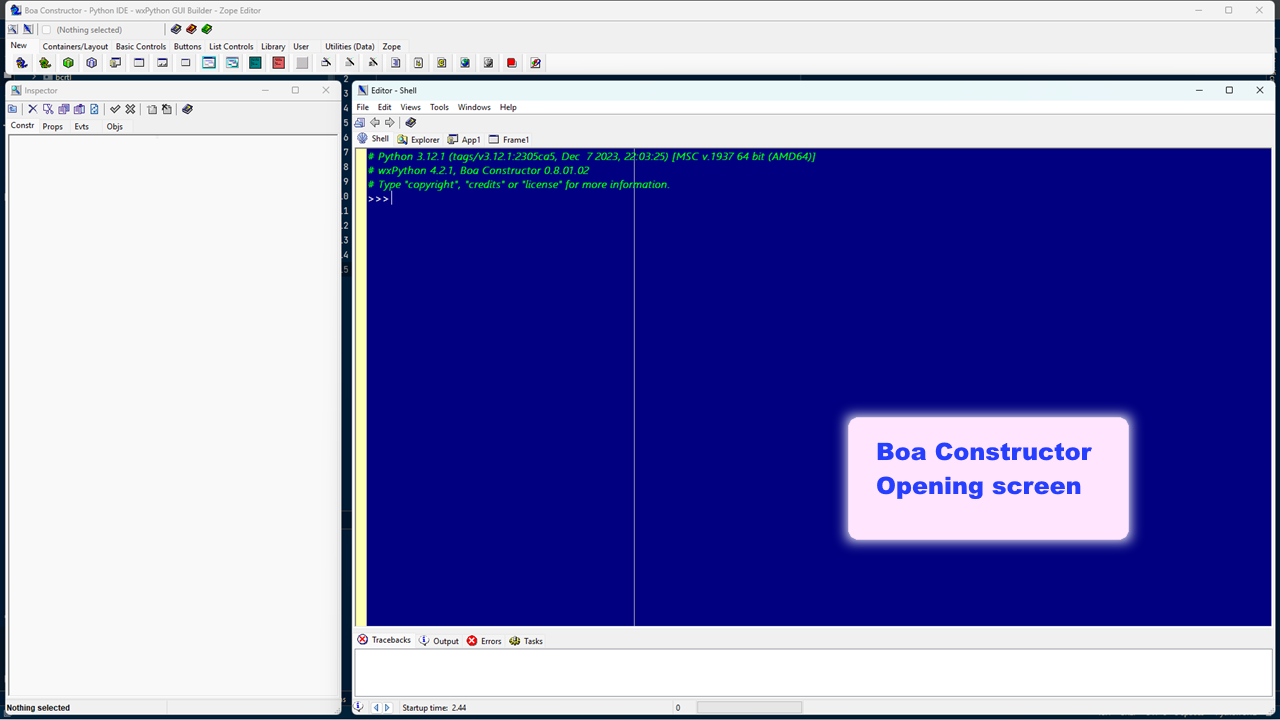Open the Tools menu in the Editor

click(439, 107)
